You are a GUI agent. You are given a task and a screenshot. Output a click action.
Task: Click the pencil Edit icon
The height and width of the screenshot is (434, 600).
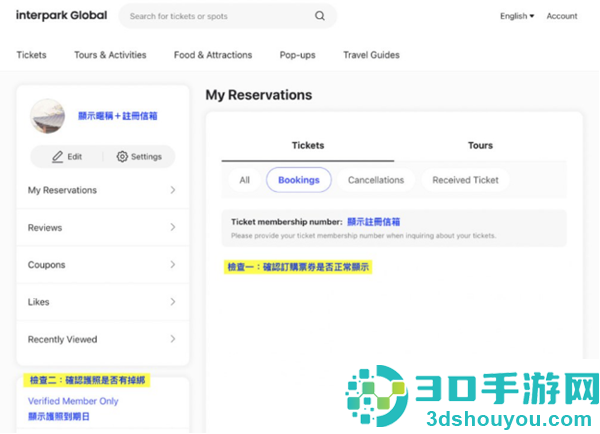57,157
